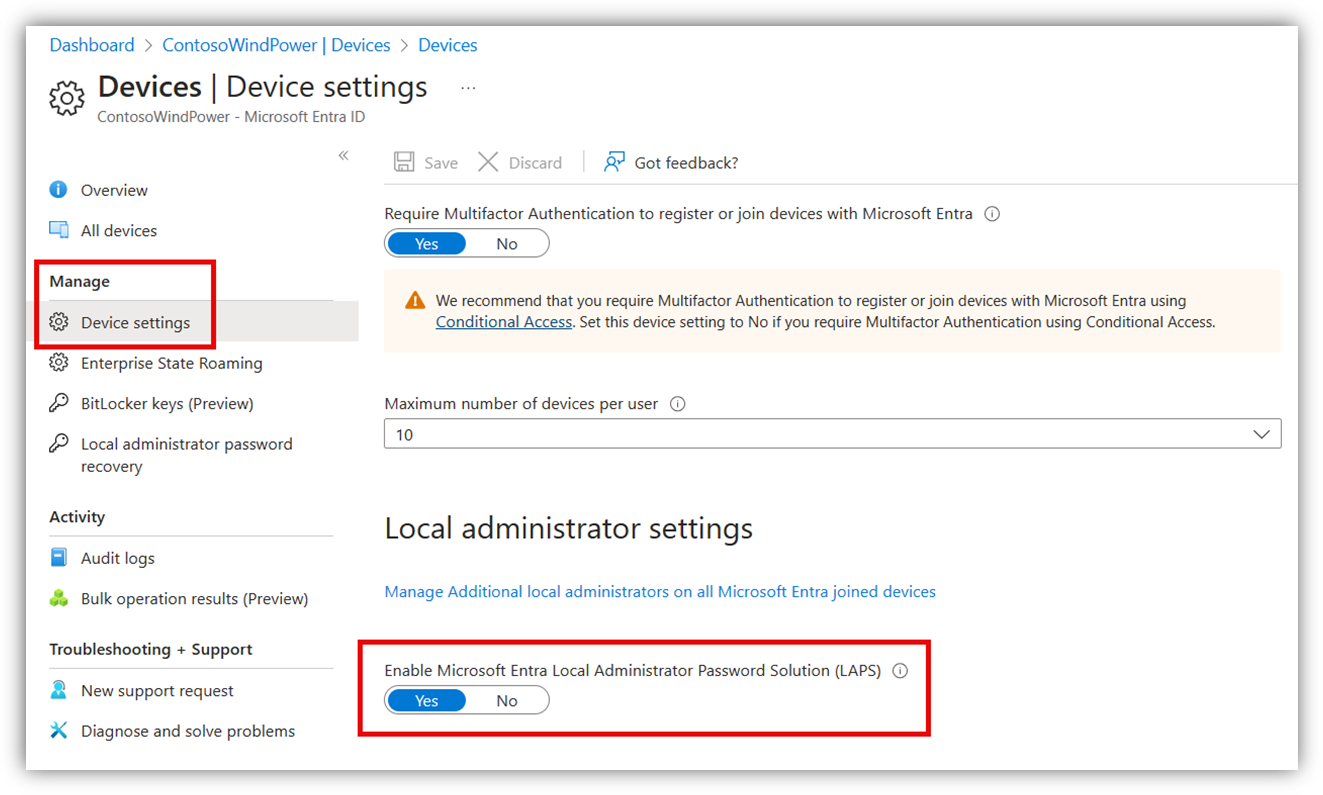Keep LAPS enabled by clicking Yes
1323x795 pixels.
point(426,700)
